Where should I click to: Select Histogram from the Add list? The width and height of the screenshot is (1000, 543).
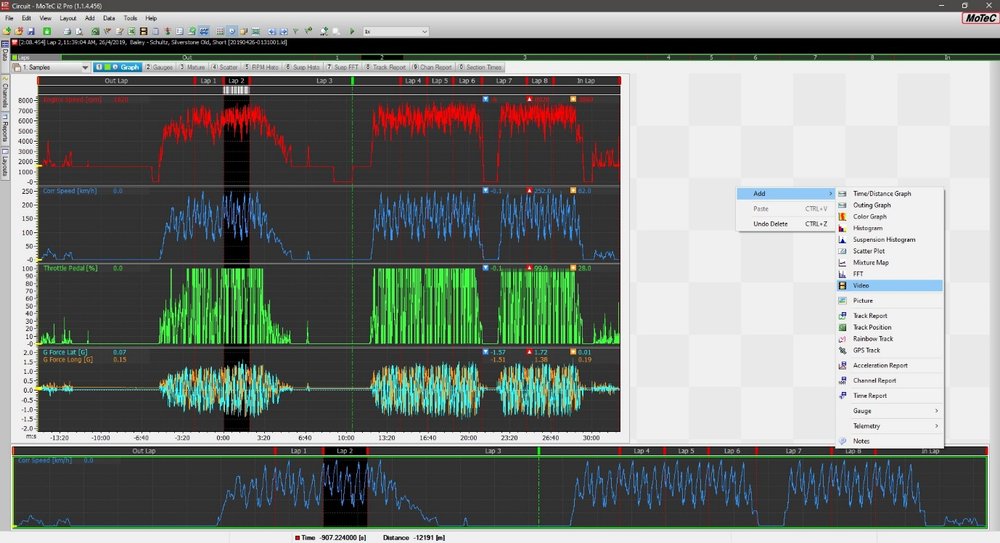890,228
